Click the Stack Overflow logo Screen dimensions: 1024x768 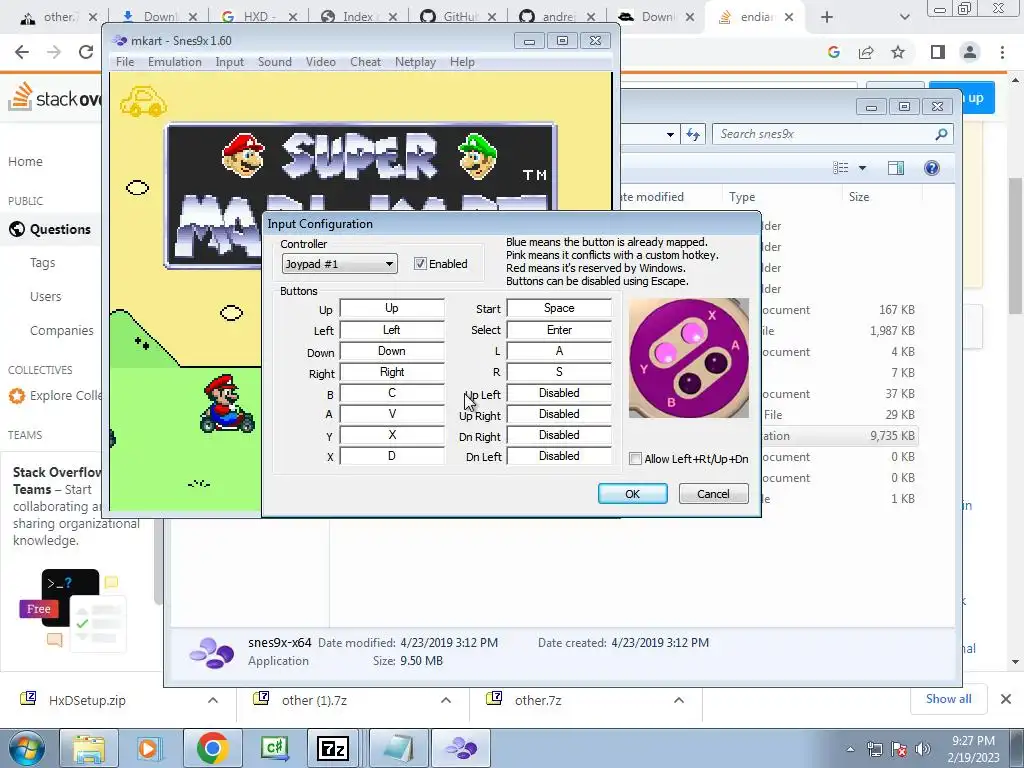[56, 98]
